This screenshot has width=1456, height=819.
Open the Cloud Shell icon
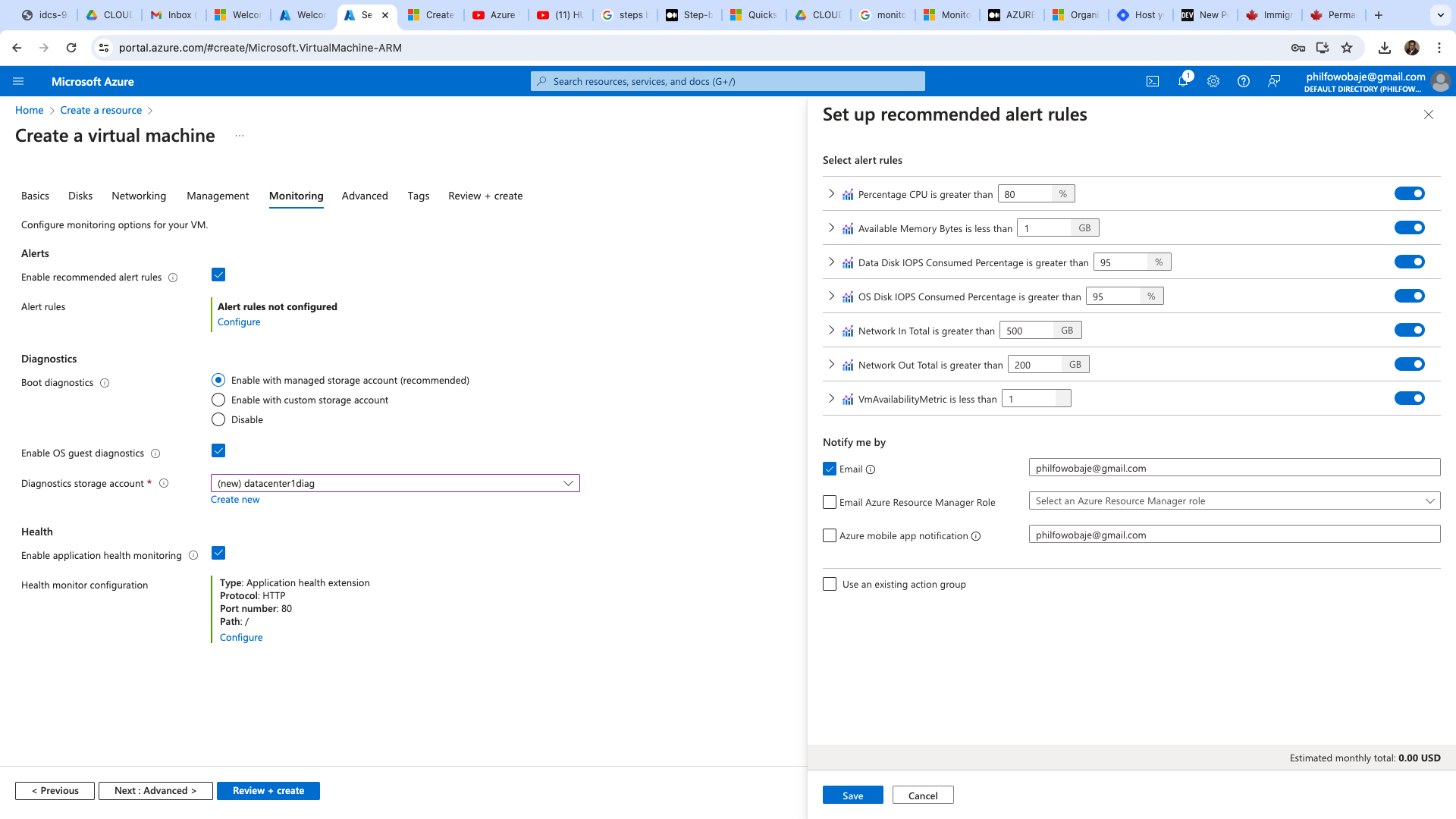(1153, 81)
